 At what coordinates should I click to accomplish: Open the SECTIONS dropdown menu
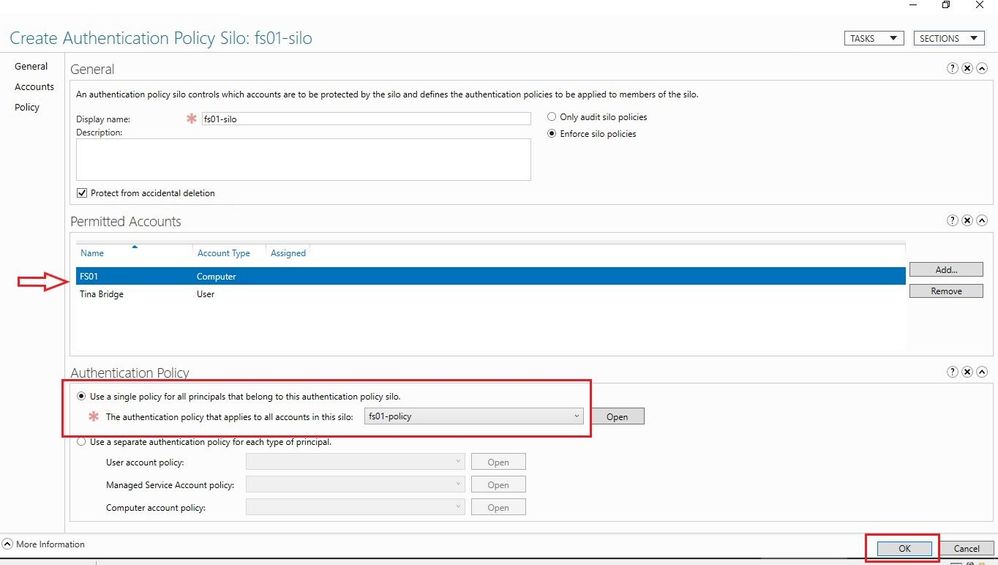948,38
